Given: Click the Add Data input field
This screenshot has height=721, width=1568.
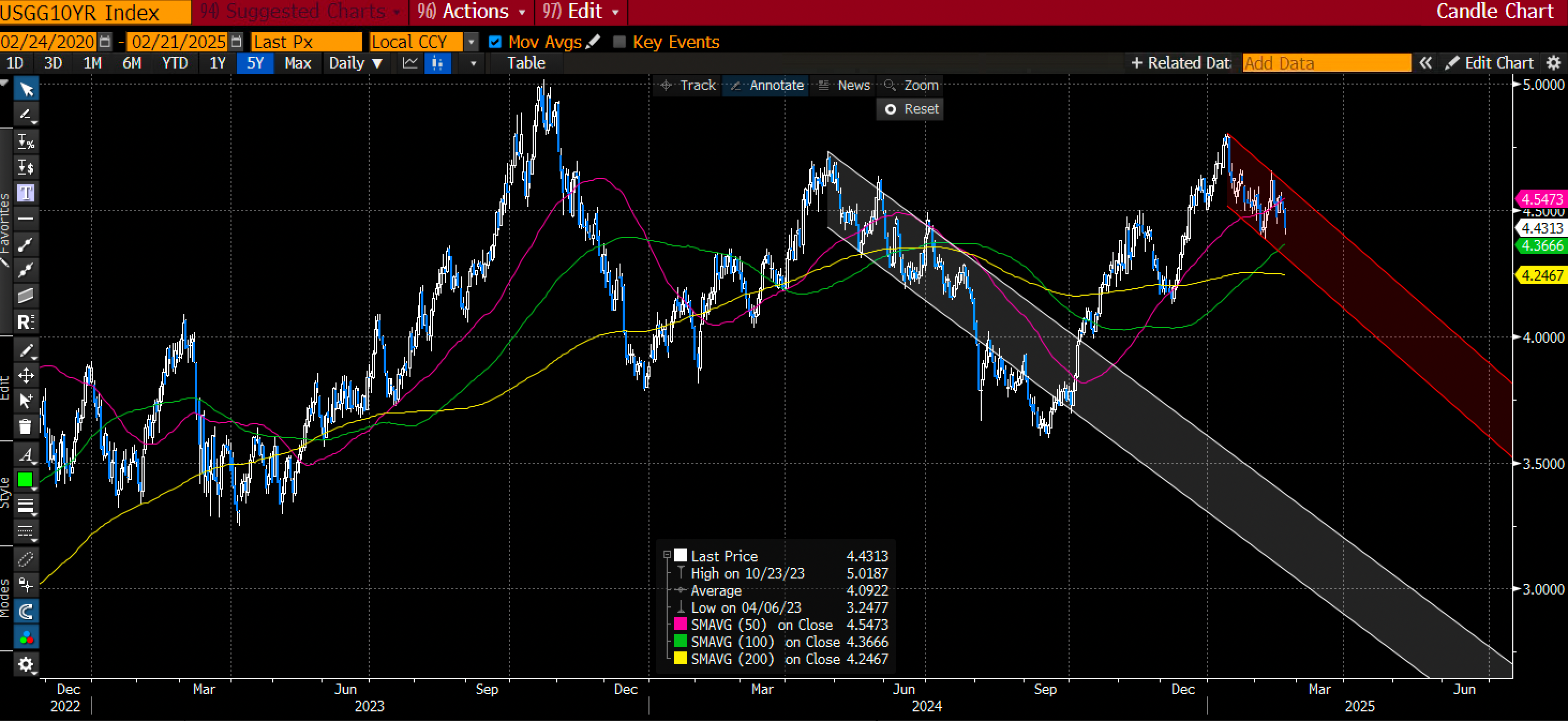Looking at the screenshot, I should (x=1326, y=63).
